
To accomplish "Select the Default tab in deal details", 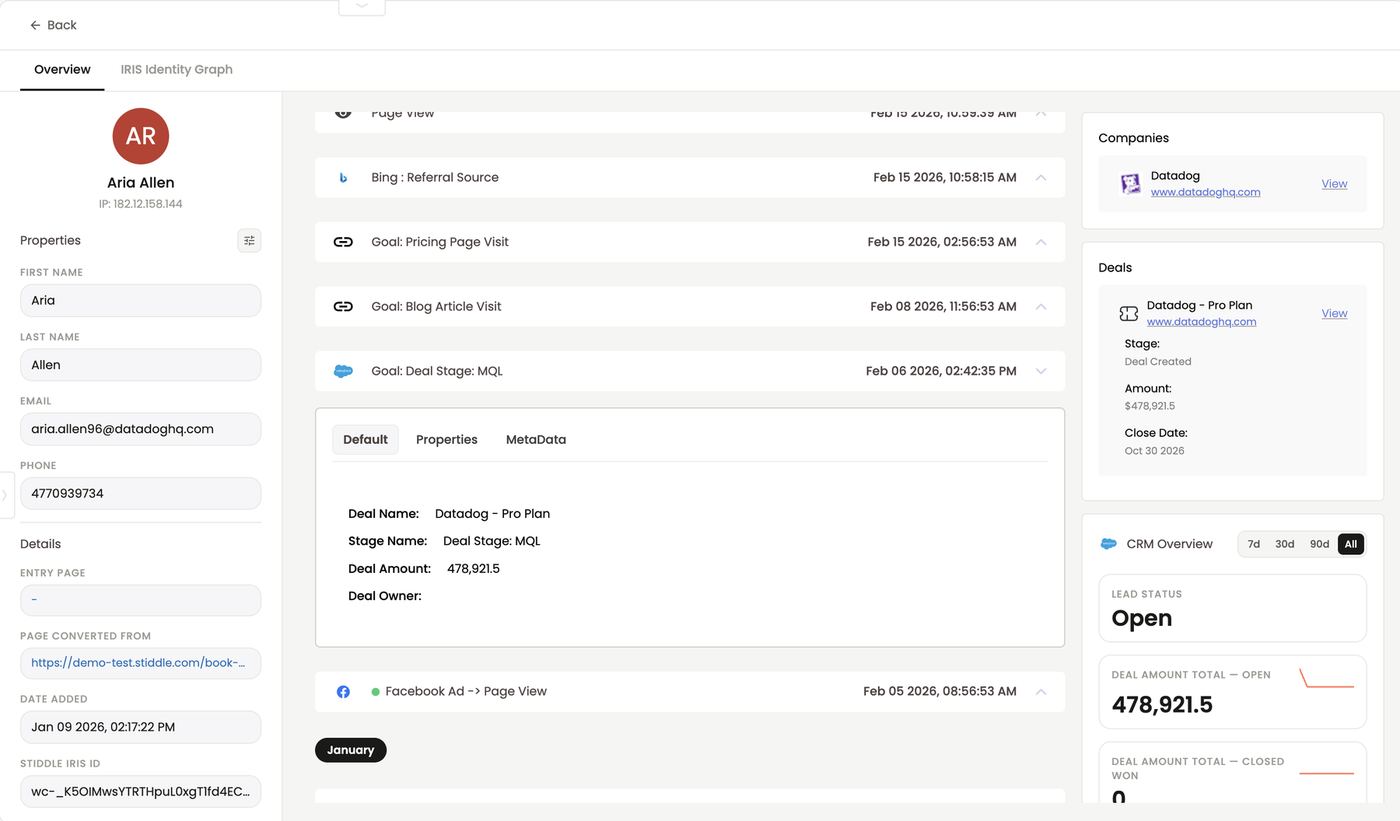I will click(365, 440).
